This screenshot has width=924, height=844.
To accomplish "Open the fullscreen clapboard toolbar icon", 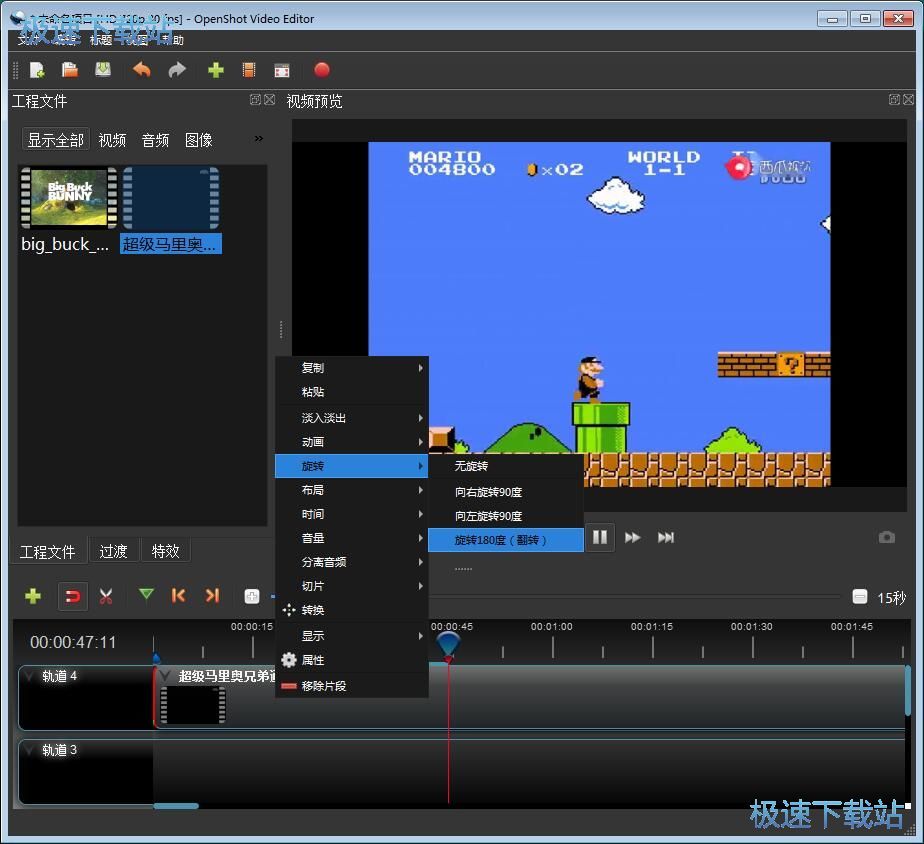I will (282, 71).
